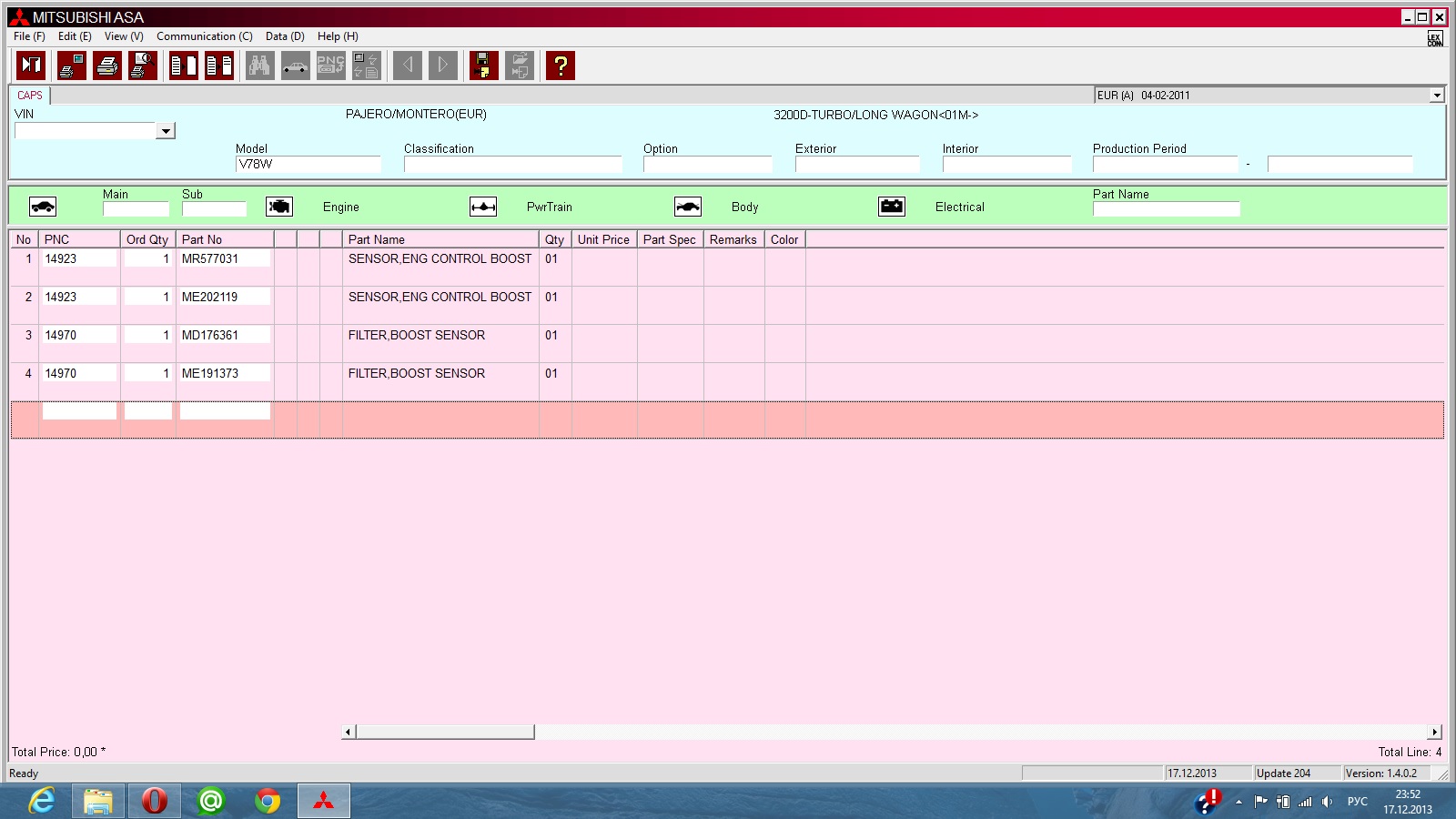Open Opera browser from the taskbar

pyautogui.click(x=155, y=801)
